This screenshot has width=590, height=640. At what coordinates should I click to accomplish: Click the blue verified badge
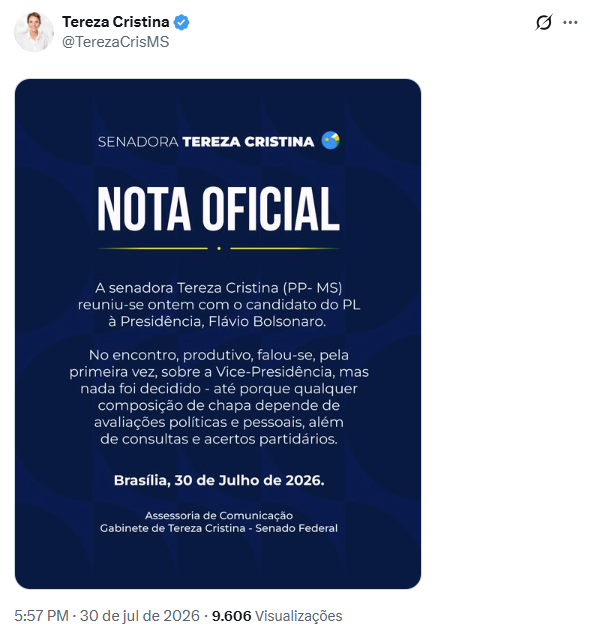pos(182,22)
